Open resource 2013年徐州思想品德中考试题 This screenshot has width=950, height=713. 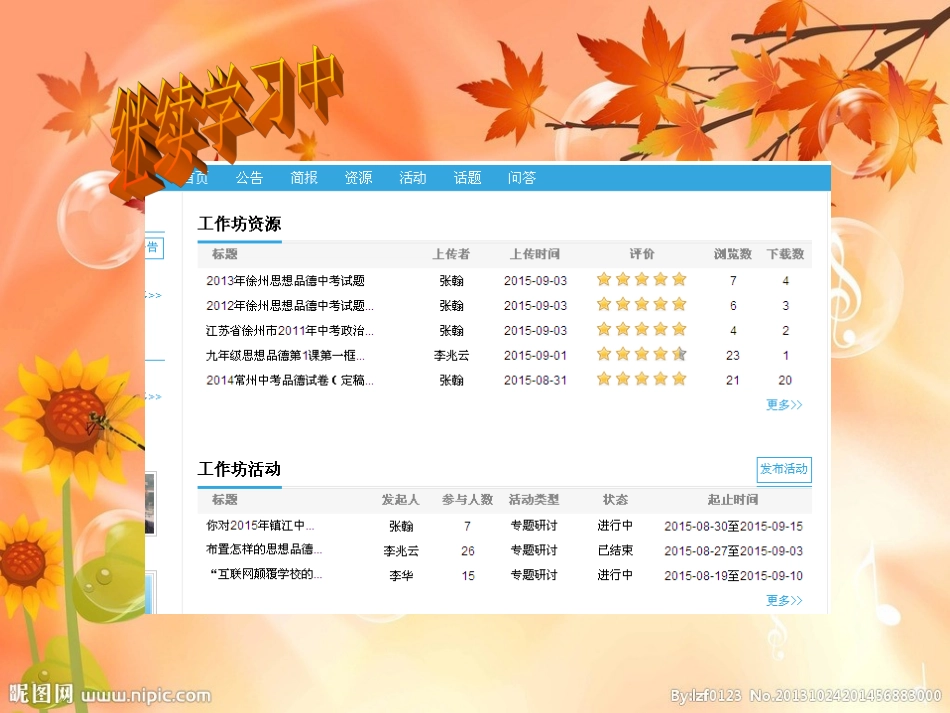tap(285, 280)
